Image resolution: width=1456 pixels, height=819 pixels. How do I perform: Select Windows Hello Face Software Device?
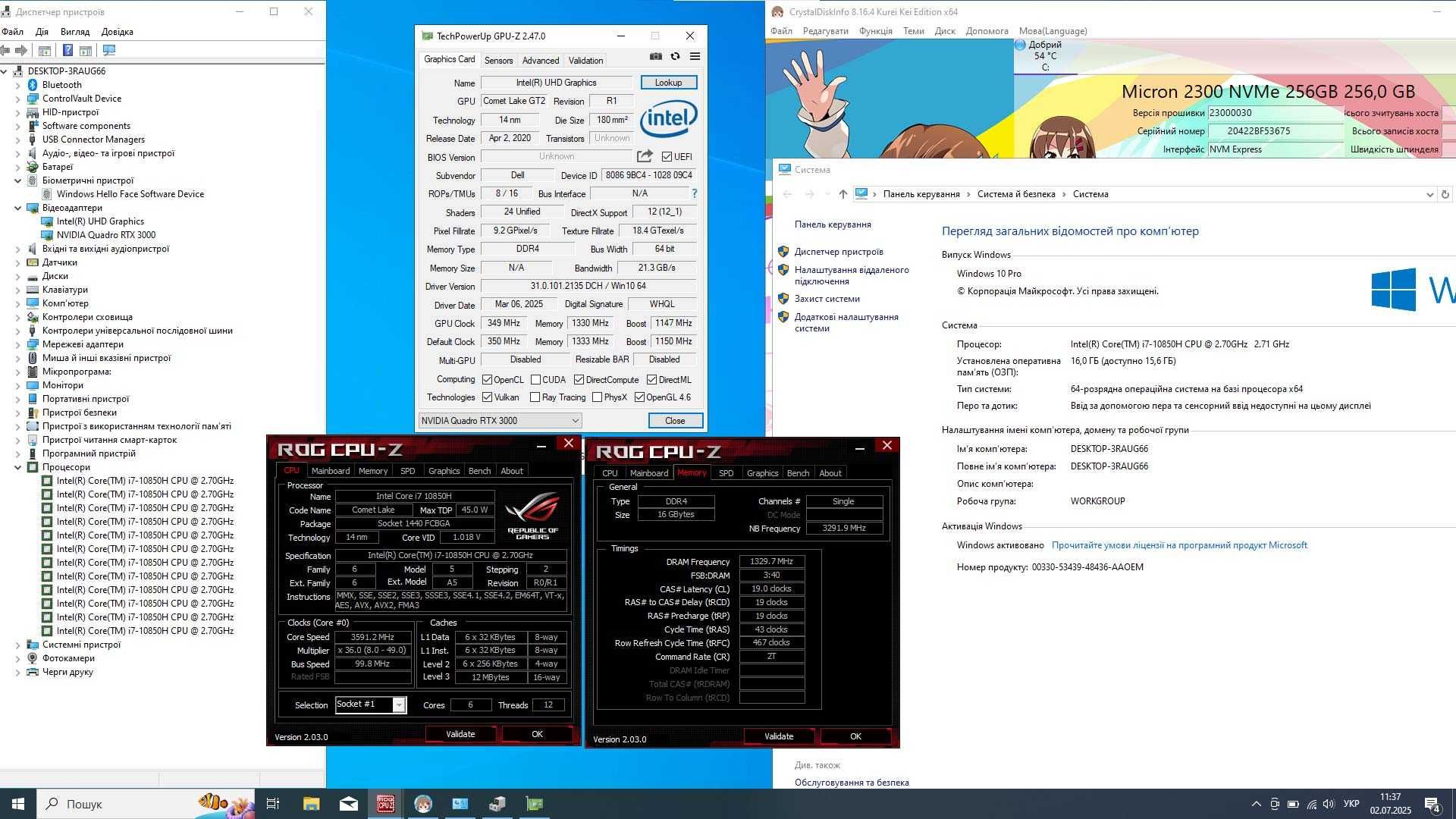(130, 194)
